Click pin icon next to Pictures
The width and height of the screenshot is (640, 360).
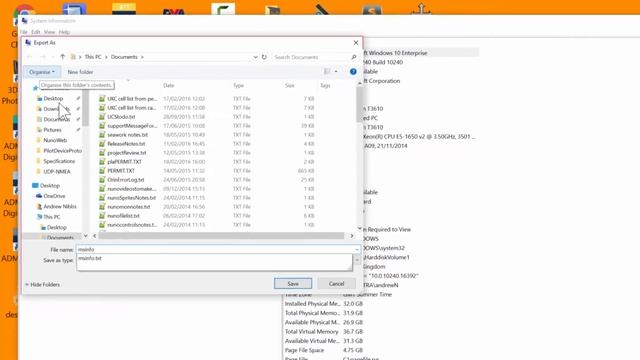[78, 130]
